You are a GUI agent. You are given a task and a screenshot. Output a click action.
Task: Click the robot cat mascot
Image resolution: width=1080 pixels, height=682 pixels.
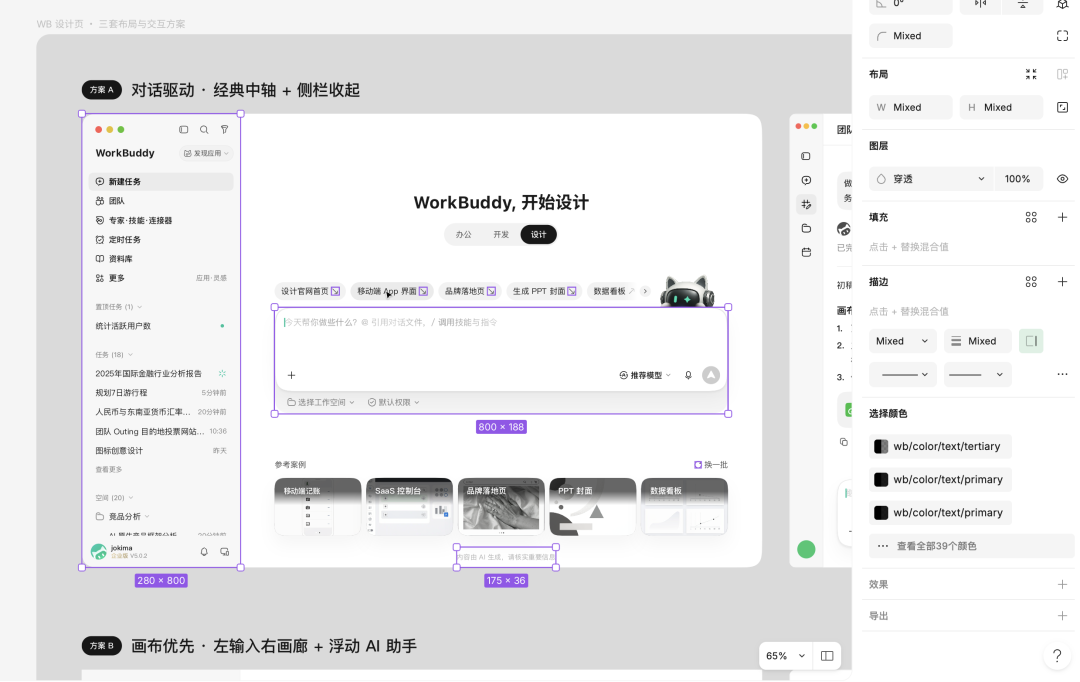tap(686, 291)
